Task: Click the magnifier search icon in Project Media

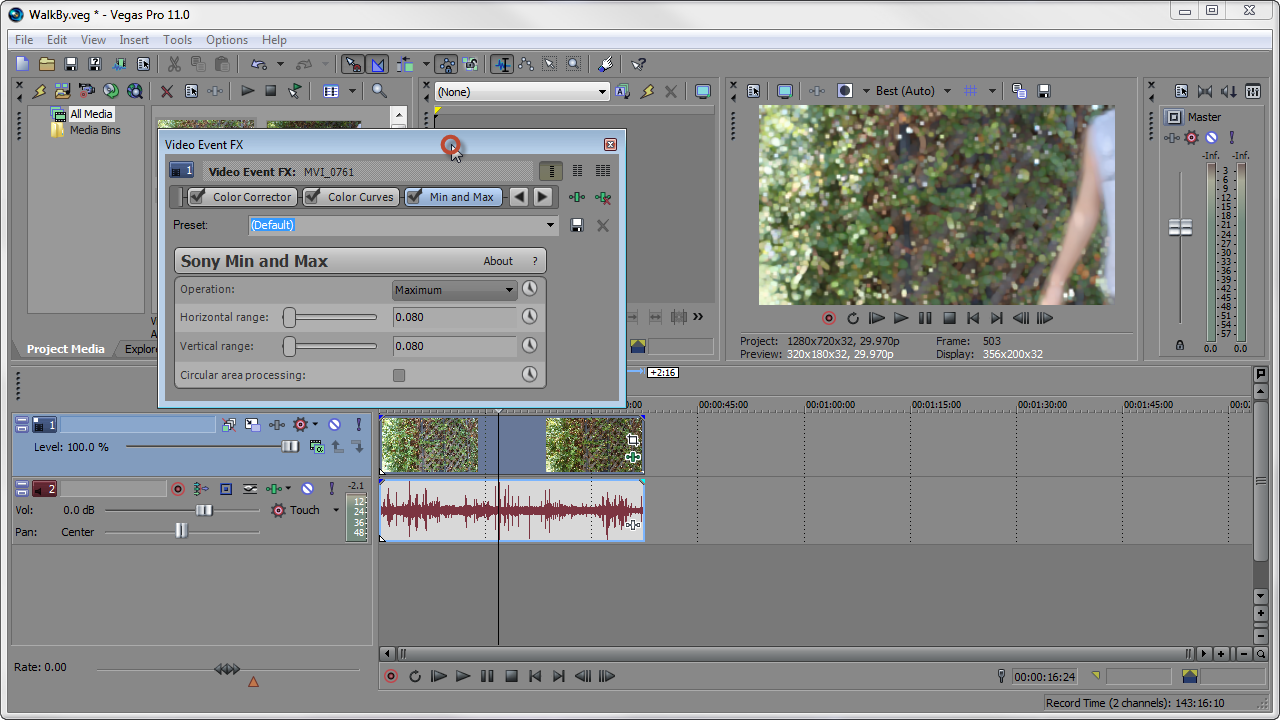Action: tap(379, 91)
